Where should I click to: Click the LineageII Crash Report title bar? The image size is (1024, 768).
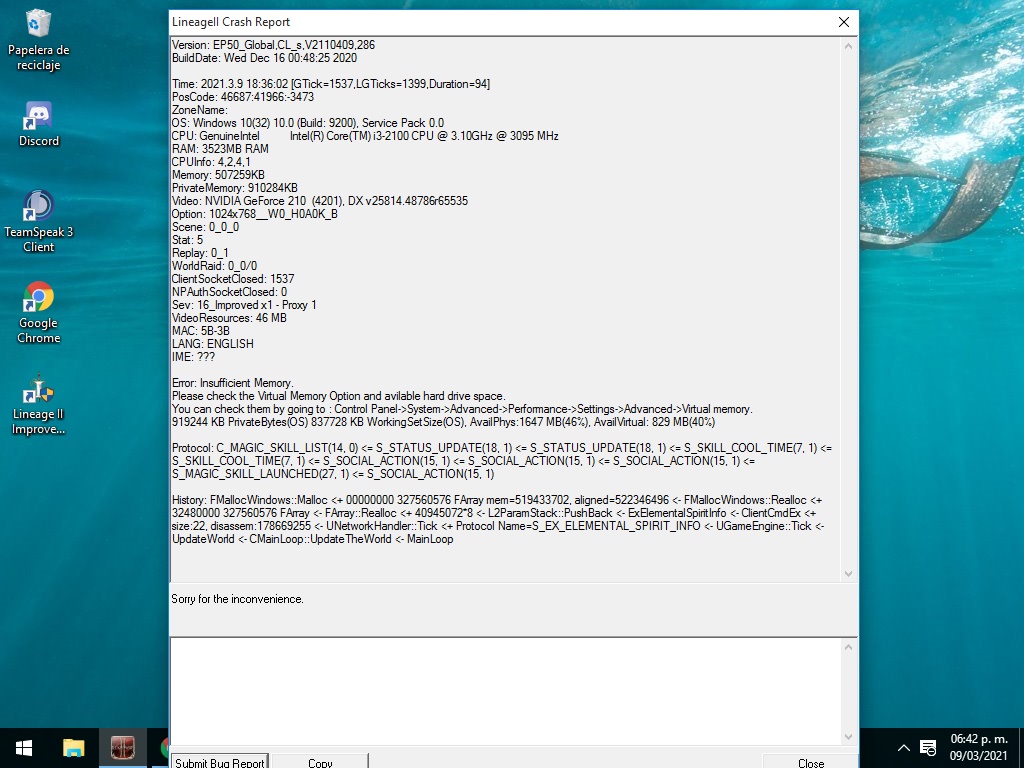point(500,22)
